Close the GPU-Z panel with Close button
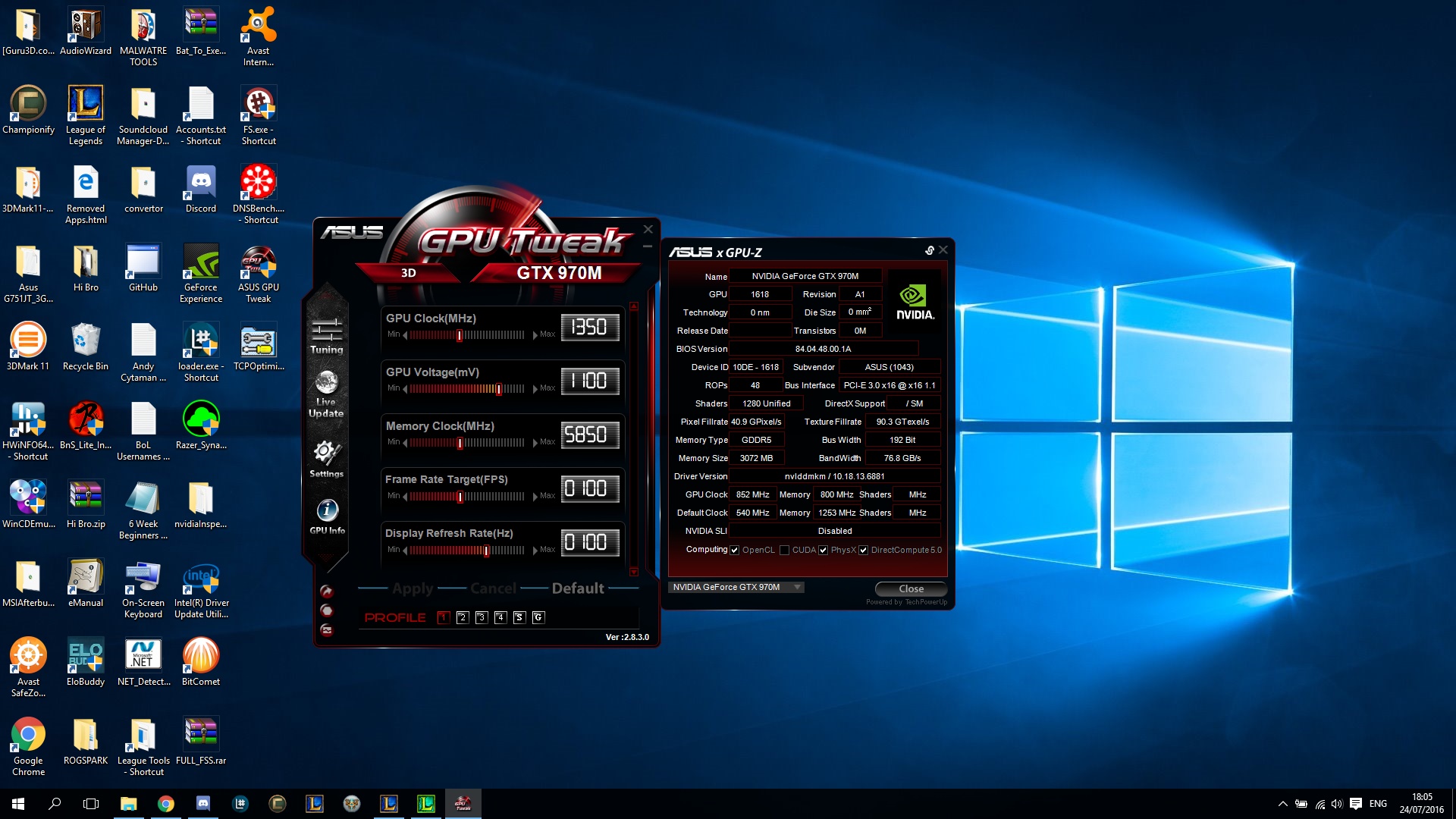The height and width of the screenshot is (819, 1456). tap(911, 589)
